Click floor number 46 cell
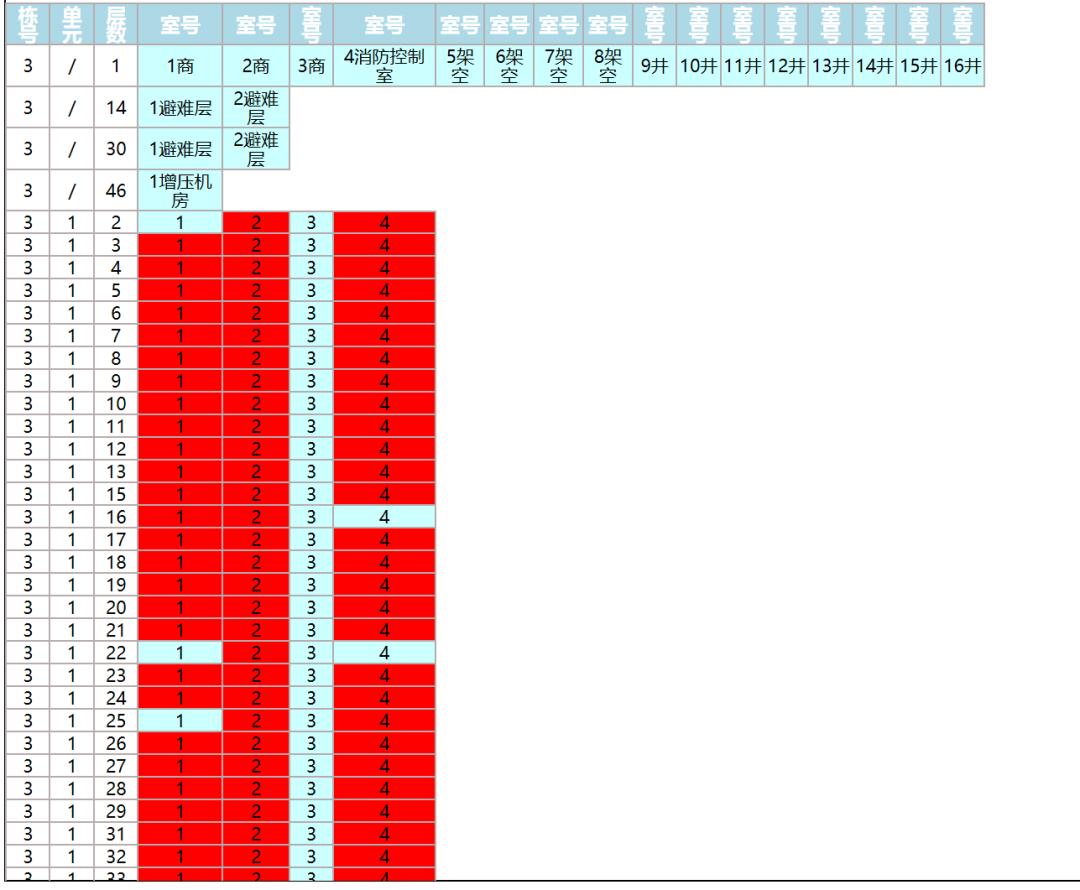Image resolution: width=1080 pixels, height=890 pixels. (116, 191)
